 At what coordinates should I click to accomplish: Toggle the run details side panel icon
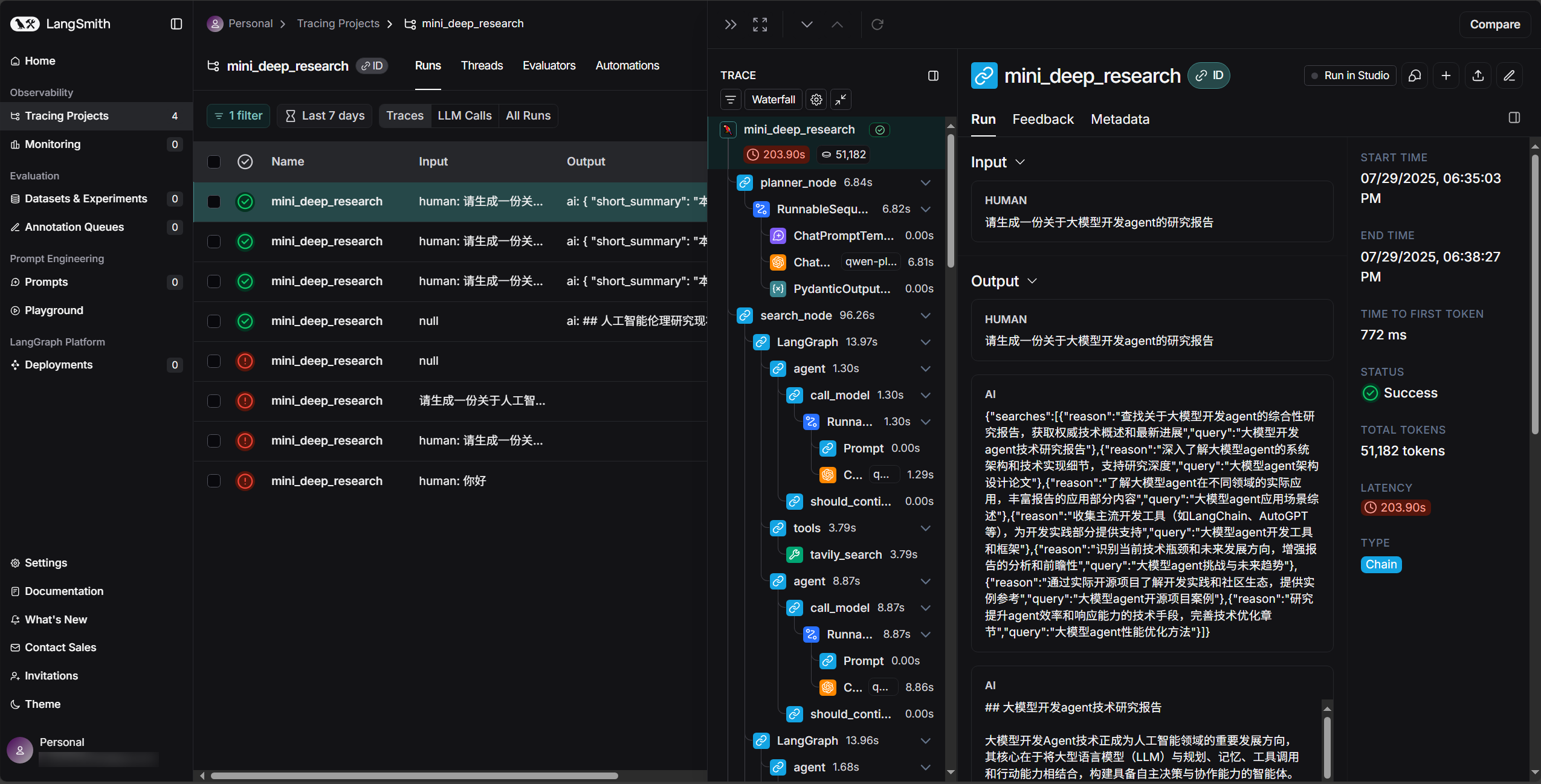[x=1514, y=118]
